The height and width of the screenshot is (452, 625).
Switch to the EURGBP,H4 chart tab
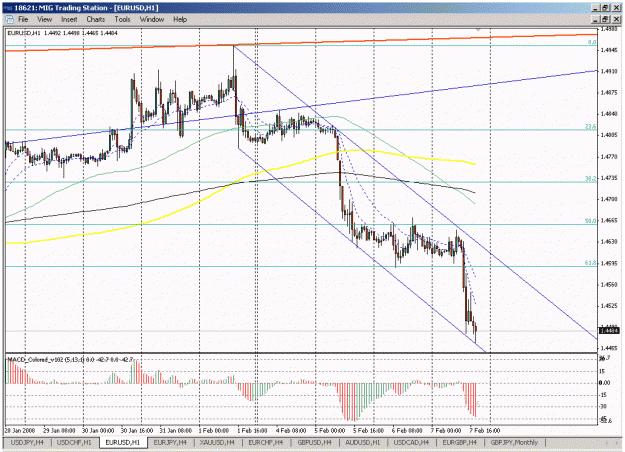tap(460, 442)
